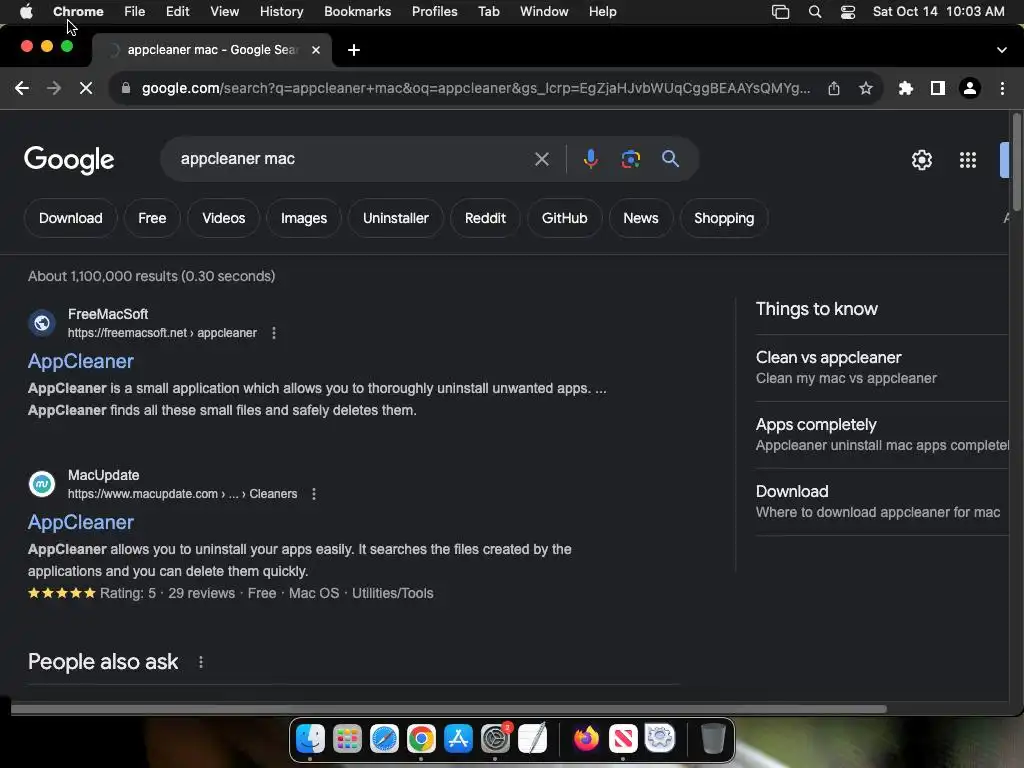Viewport: 1024px width, 768px height.
Task: Open Finder from the dock
Action: (x=310, y=739)
